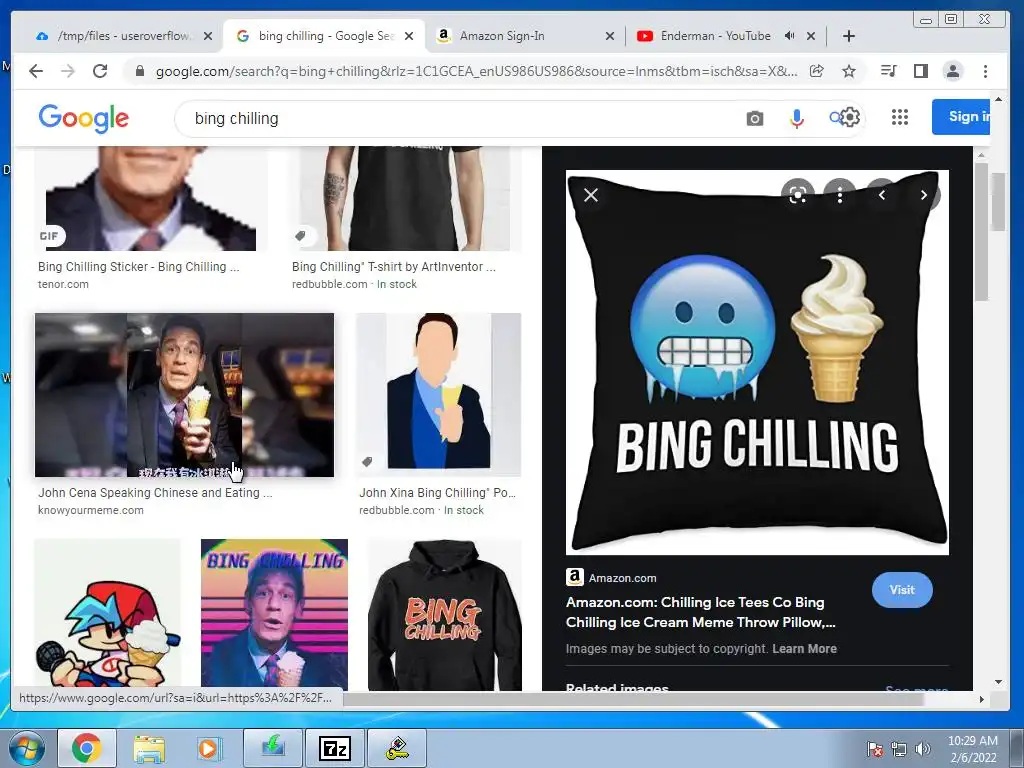Screen dimensions: 1024x768
Task: Mute audio on Enderman YouTube tab
Action: click(790, 36)
